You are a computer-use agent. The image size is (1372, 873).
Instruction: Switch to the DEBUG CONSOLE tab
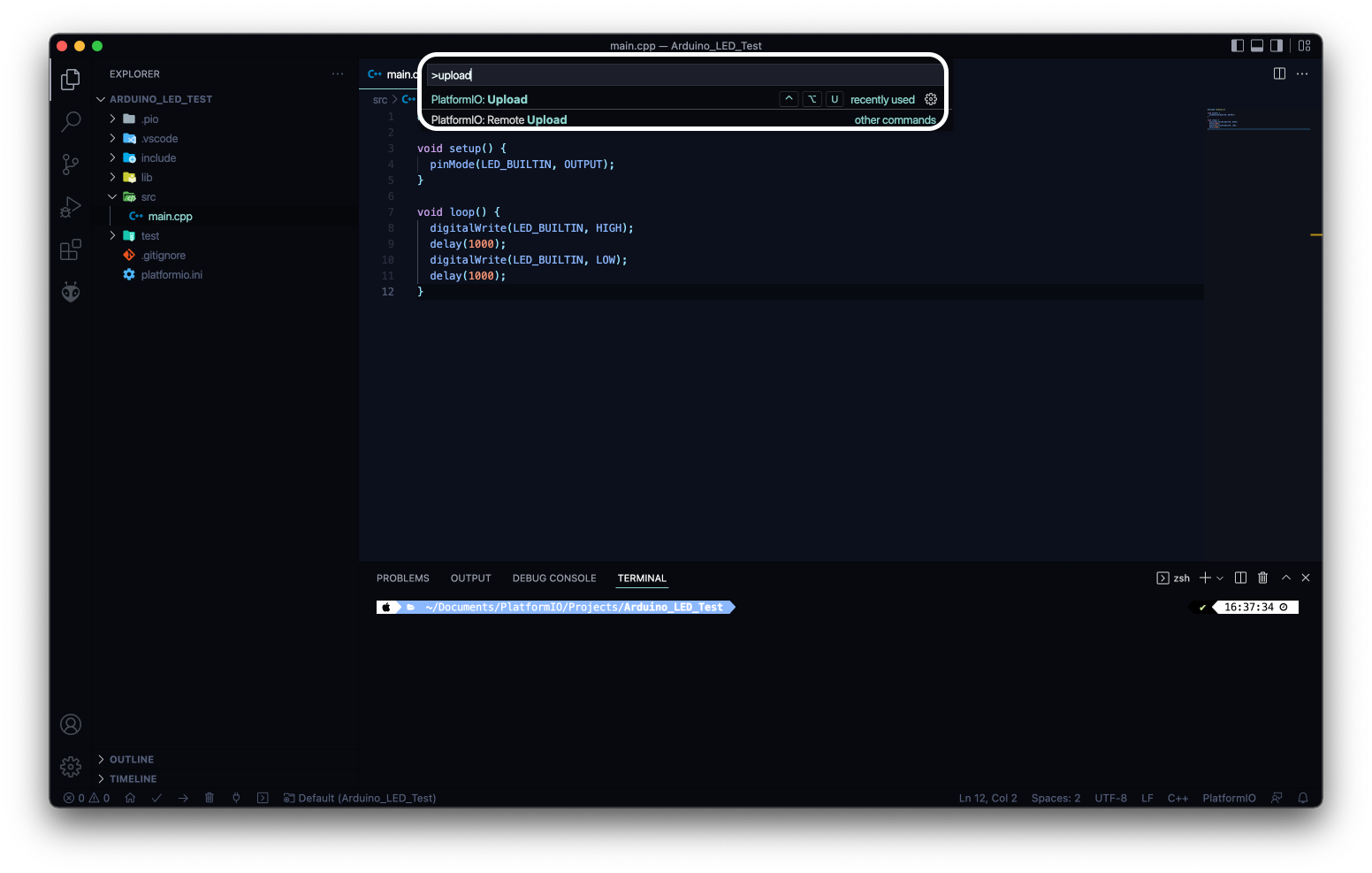point(554,578)
